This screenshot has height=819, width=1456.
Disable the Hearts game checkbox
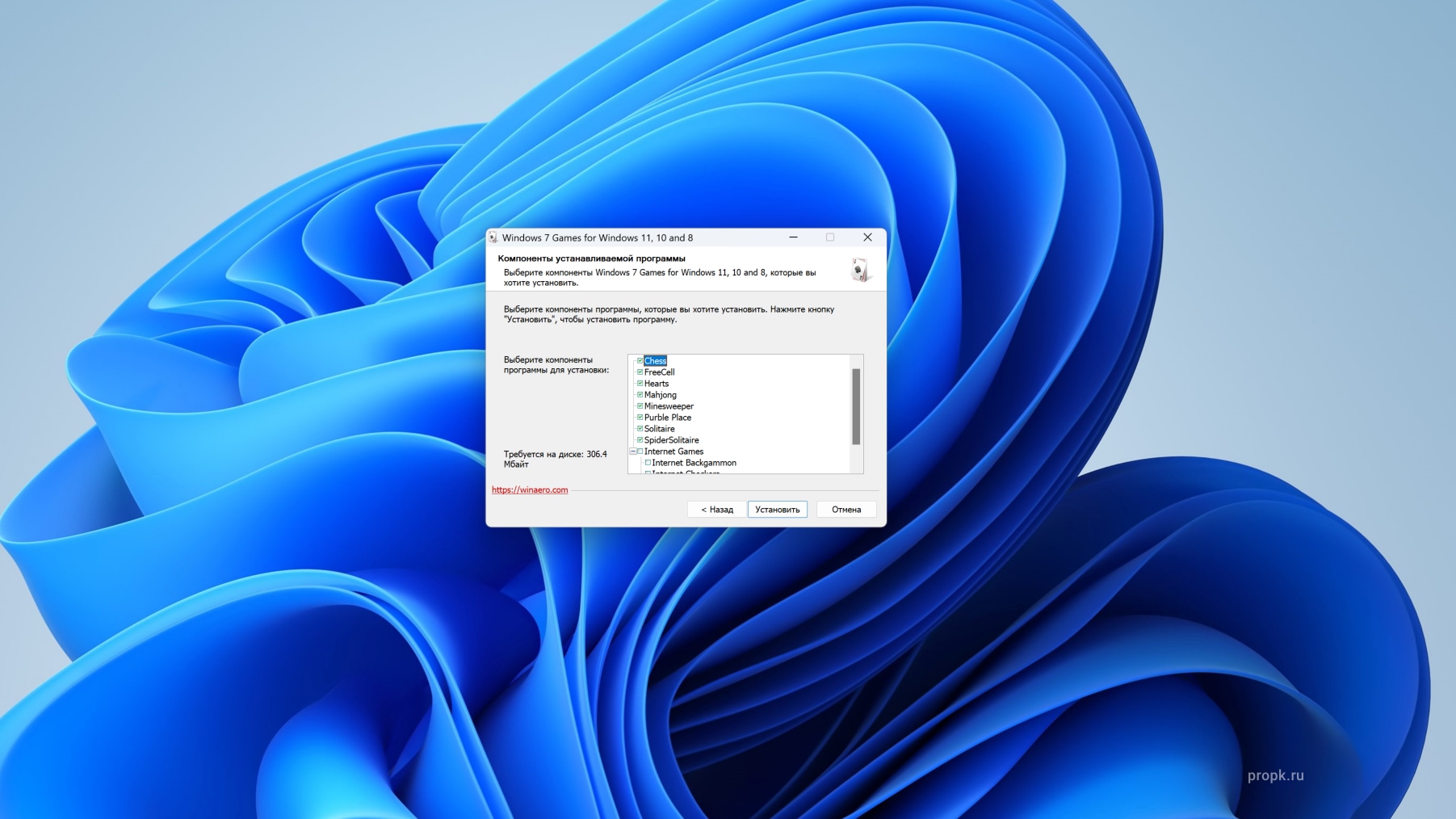640,384
